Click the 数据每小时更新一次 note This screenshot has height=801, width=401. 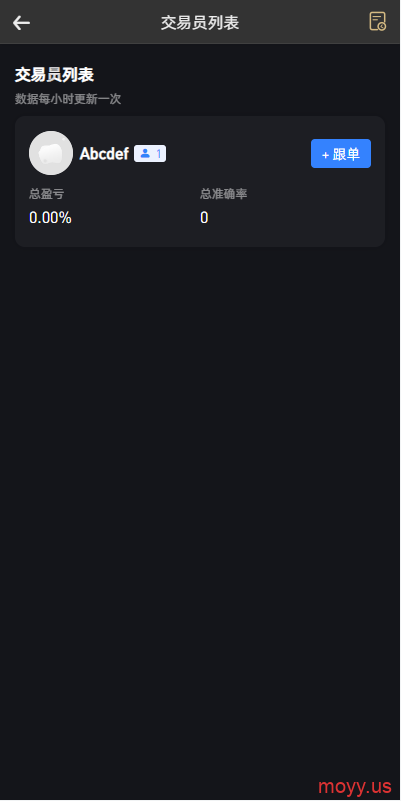68,99
